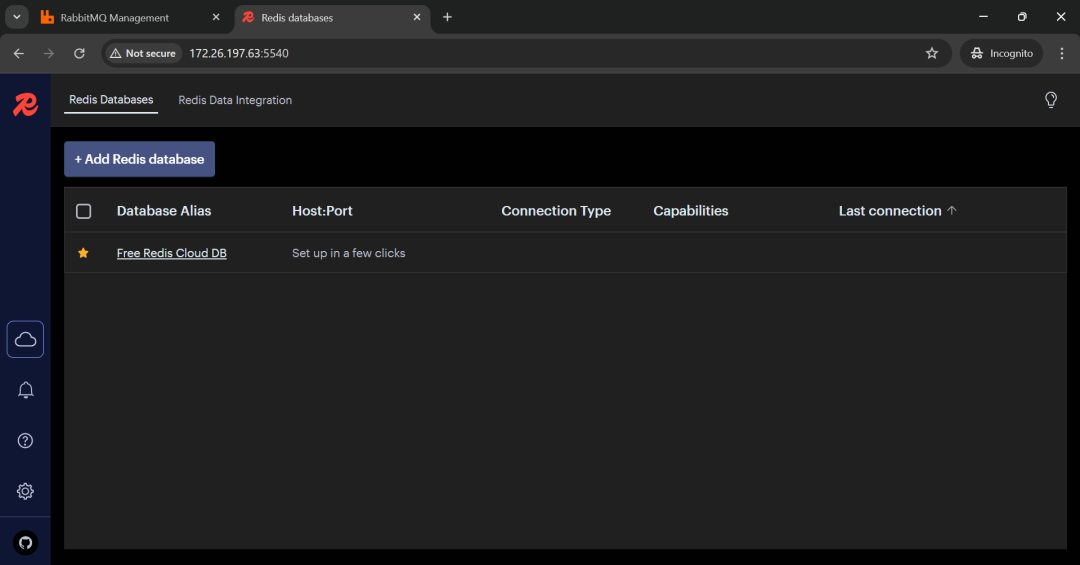Select the Redis databases browser tab
This screenshot has width=1080, height=565.
[333, 17]
